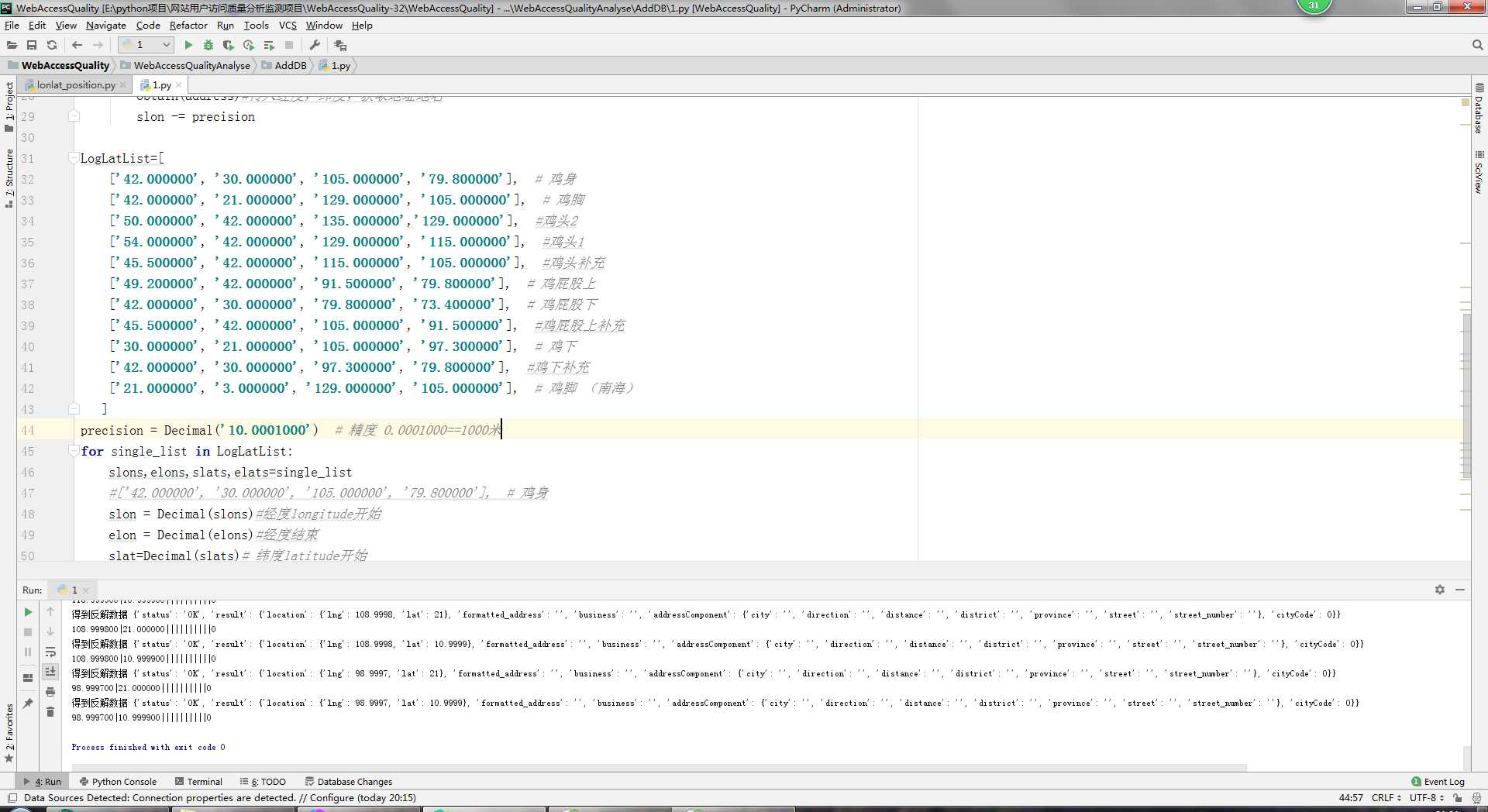Close the Run tab named 1
Image resolution: width=1488 pixels, height=812 pixels.
pos(86,590)
